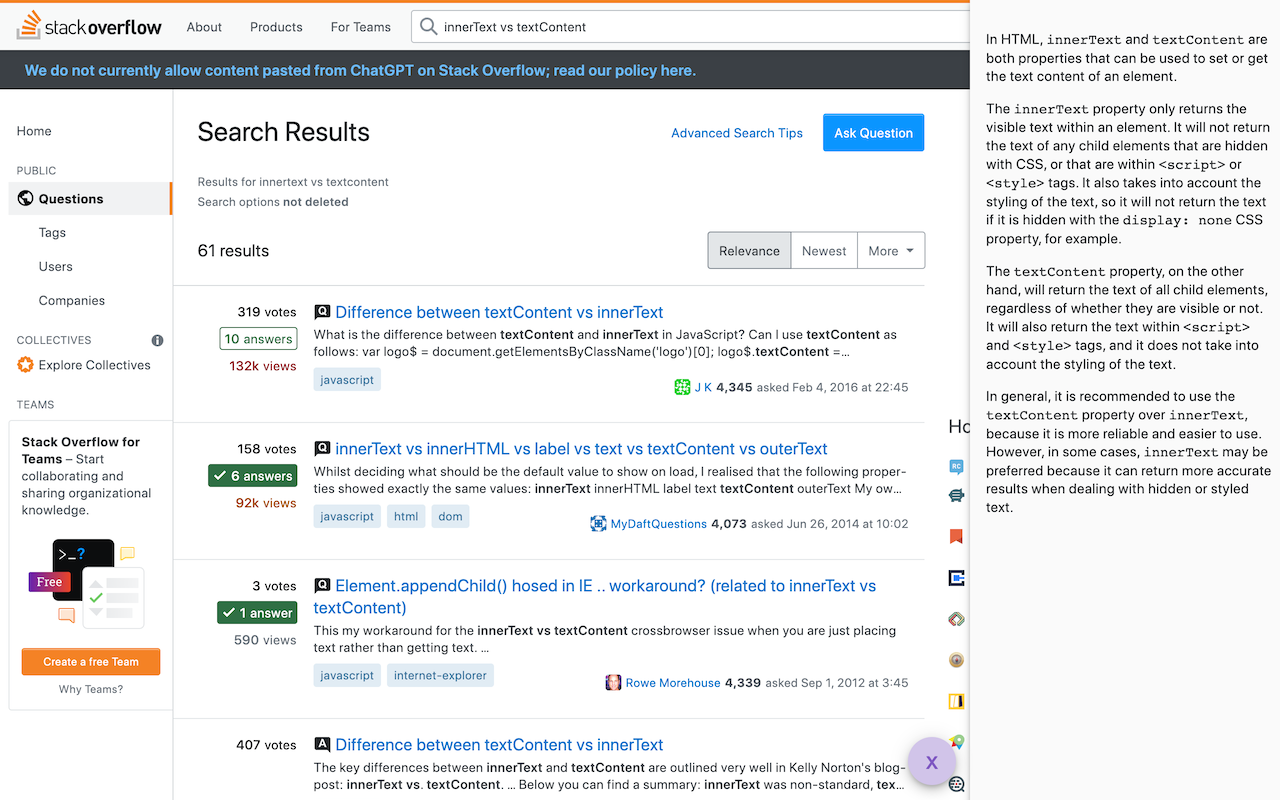Click the yellow square sidebar icon
This screenshot has height=800, width=1280.
pyautogui.click(x=956, y=701)
